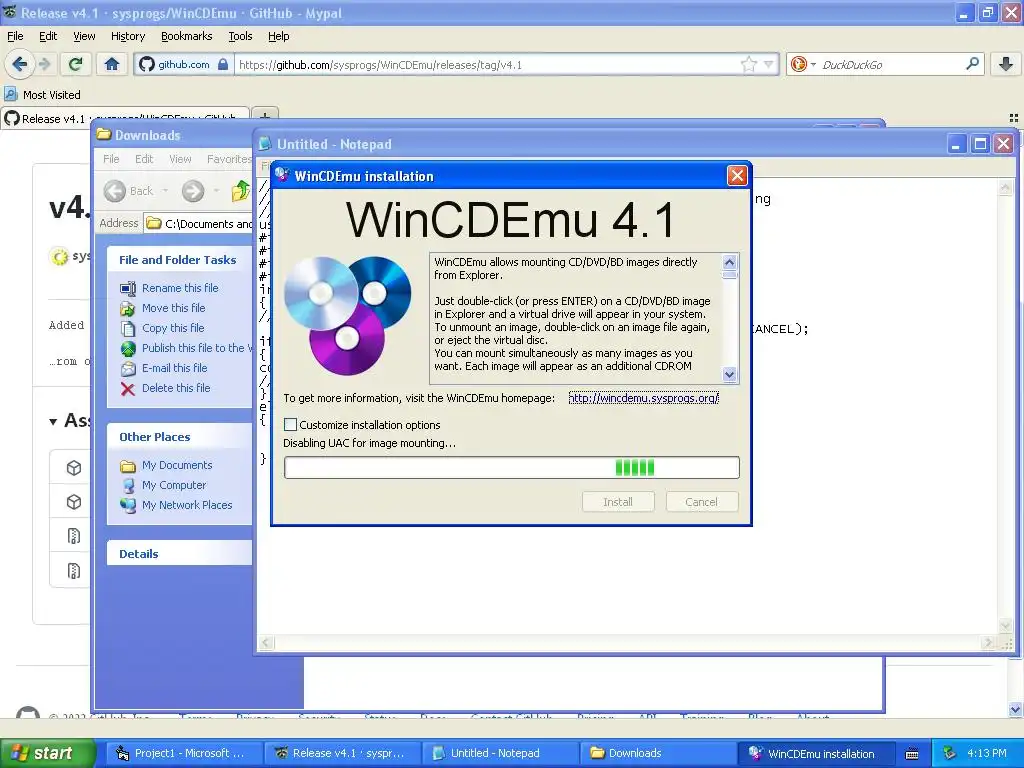Collapse the Assets disclosure triangle
The width and height of the screenshot is (1024, 768).
pos(54,421)
